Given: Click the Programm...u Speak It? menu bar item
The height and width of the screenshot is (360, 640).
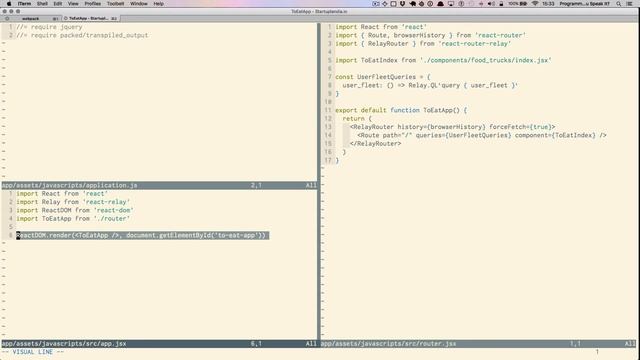Looking at the screenshot, I should 584,4.
